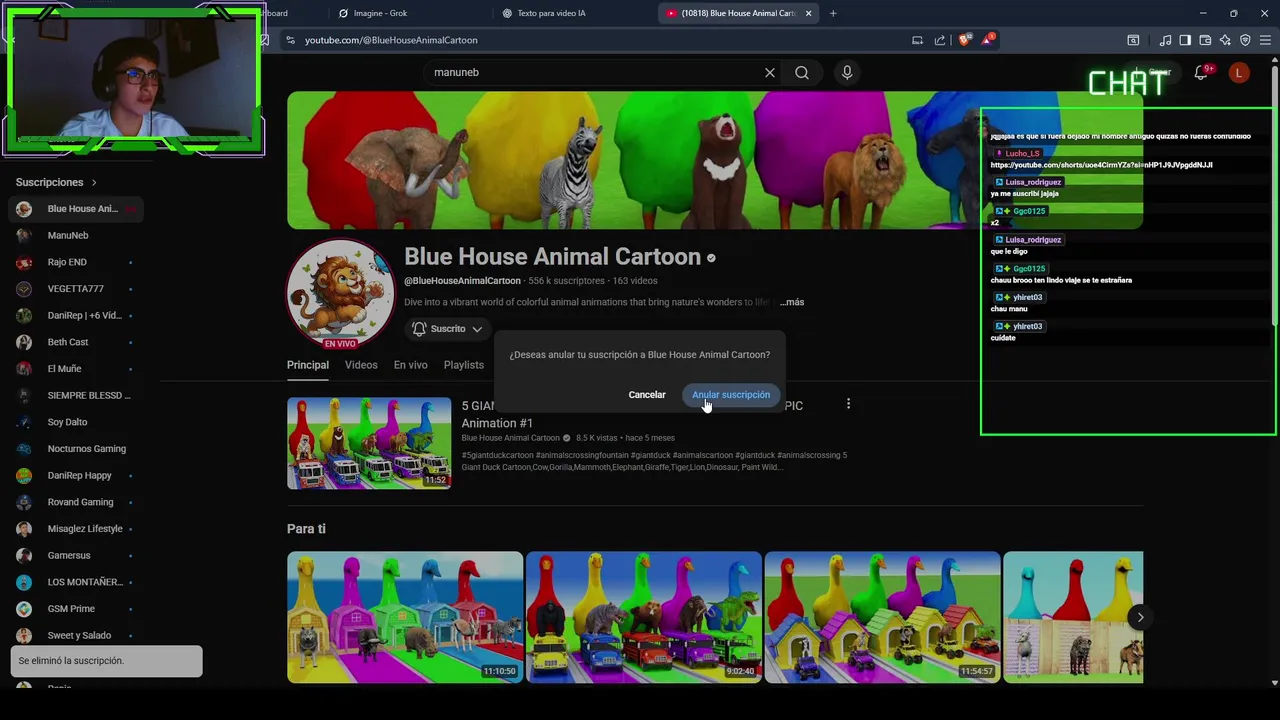Expand channel description with ...más
The image size is (1280, 720).
(792, 302)
